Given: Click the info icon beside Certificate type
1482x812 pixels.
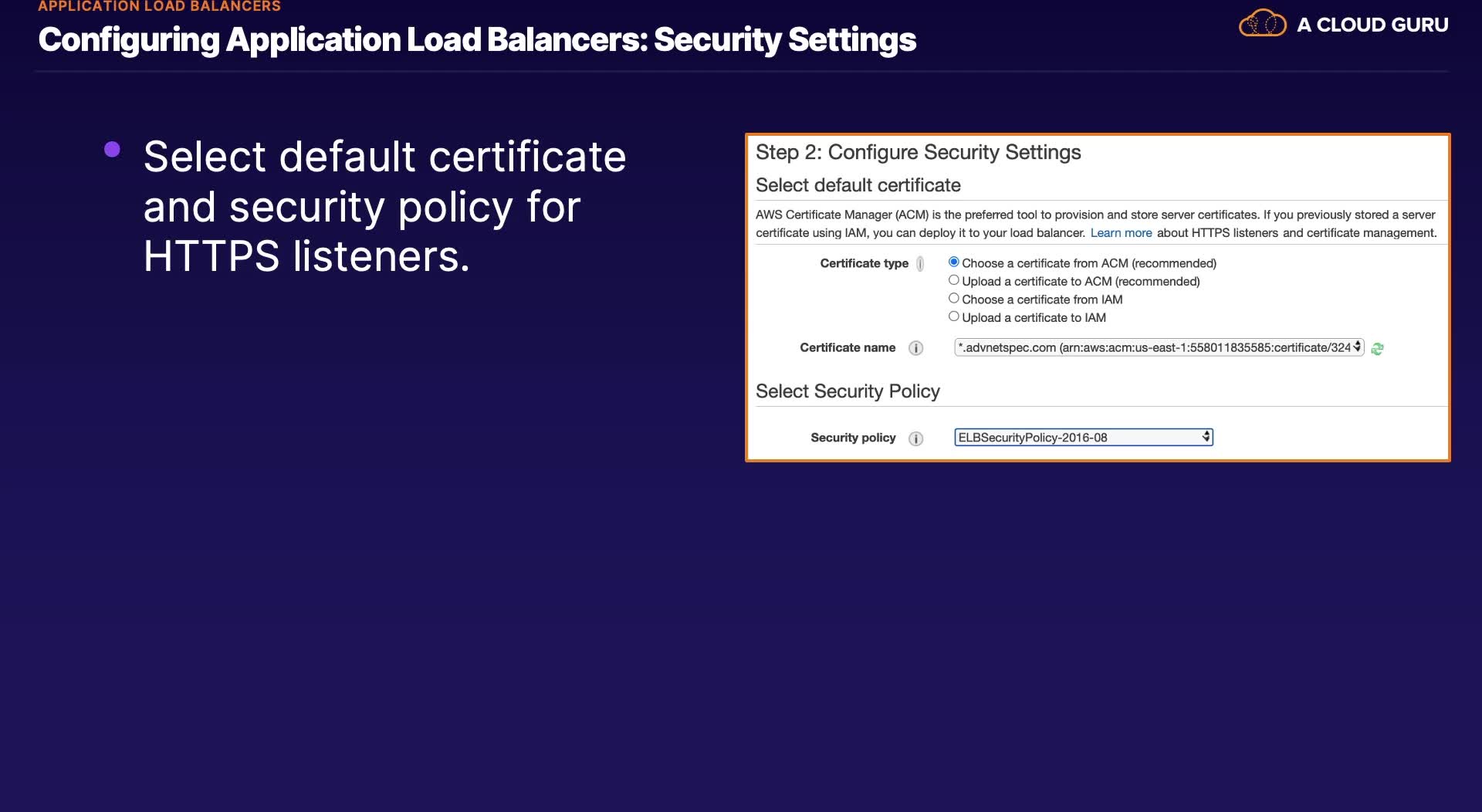Looking at the screenshot, I should [920, 264].
